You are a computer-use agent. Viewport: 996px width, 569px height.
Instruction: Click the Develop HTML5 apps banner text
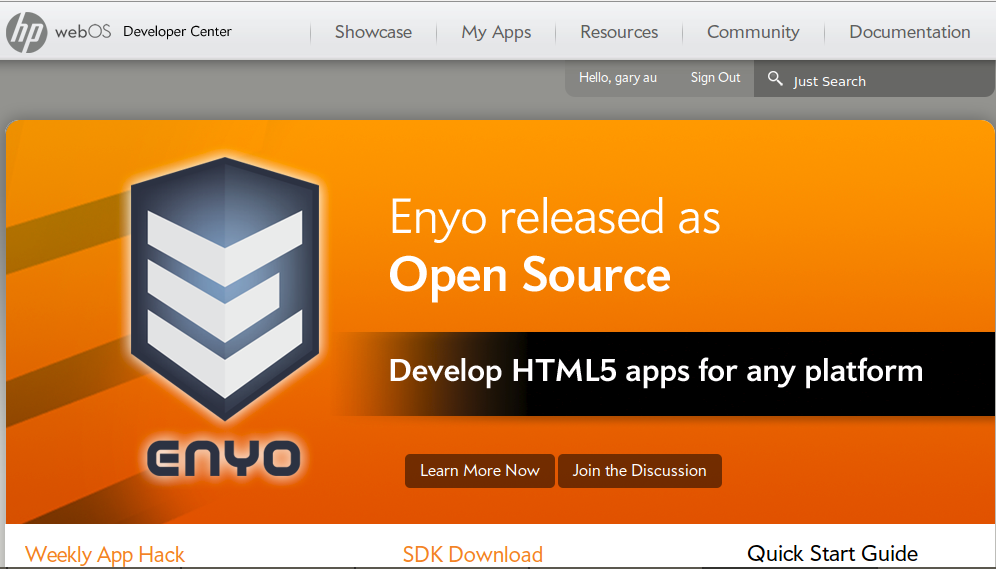pos(656,371)
